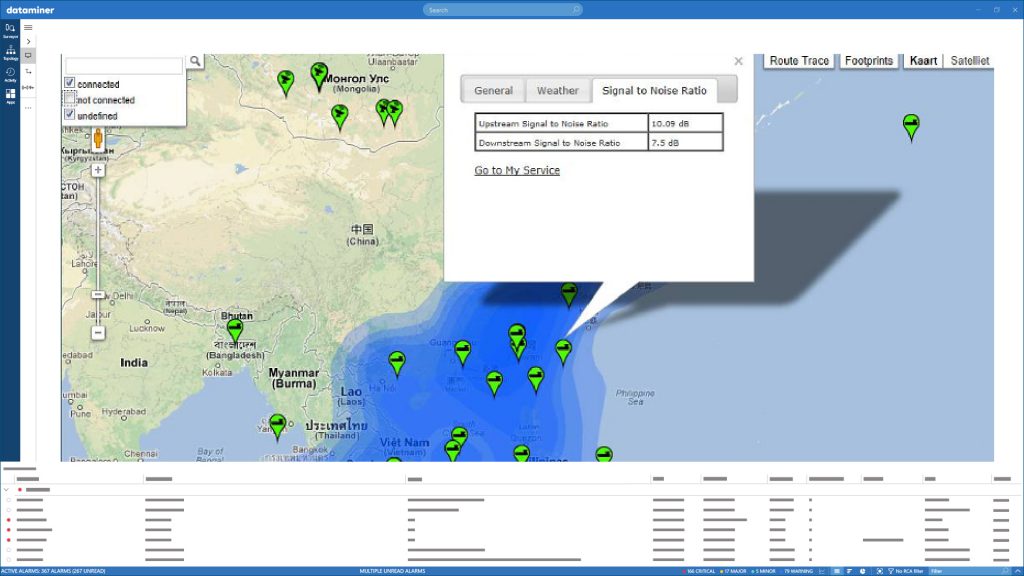Image resolution: width=1024 pixels, height=576 pixels.
Task: Open the Surveyor sidebar module
Action: pos(10,30)
